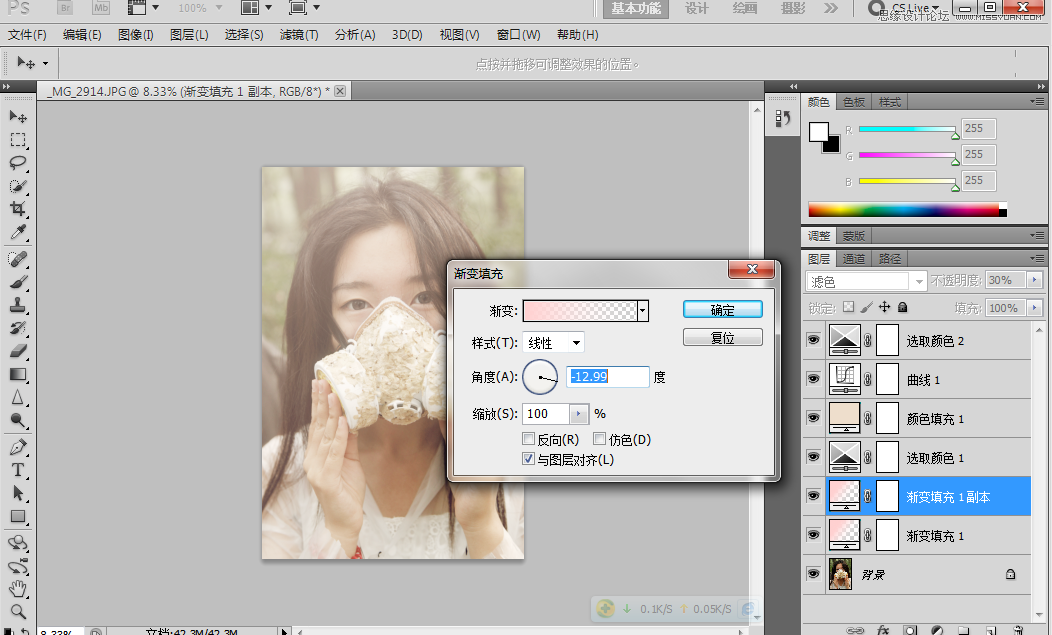Select the Hand tool

(18, 589)
